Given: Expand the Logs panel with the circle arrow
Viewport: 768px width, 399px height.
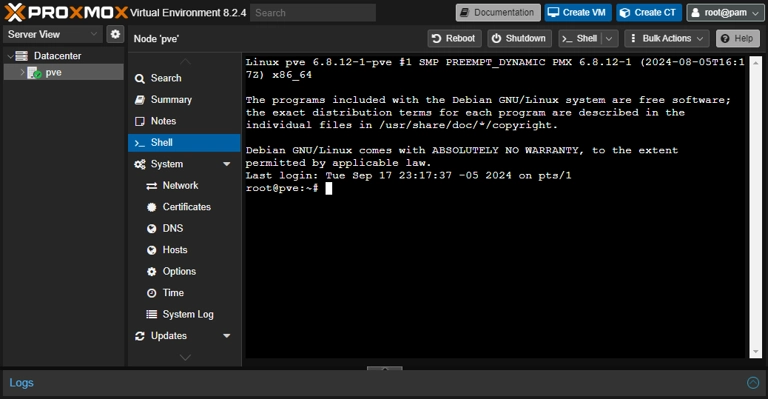Looking at the screenshot, I should tap(753, 383).
